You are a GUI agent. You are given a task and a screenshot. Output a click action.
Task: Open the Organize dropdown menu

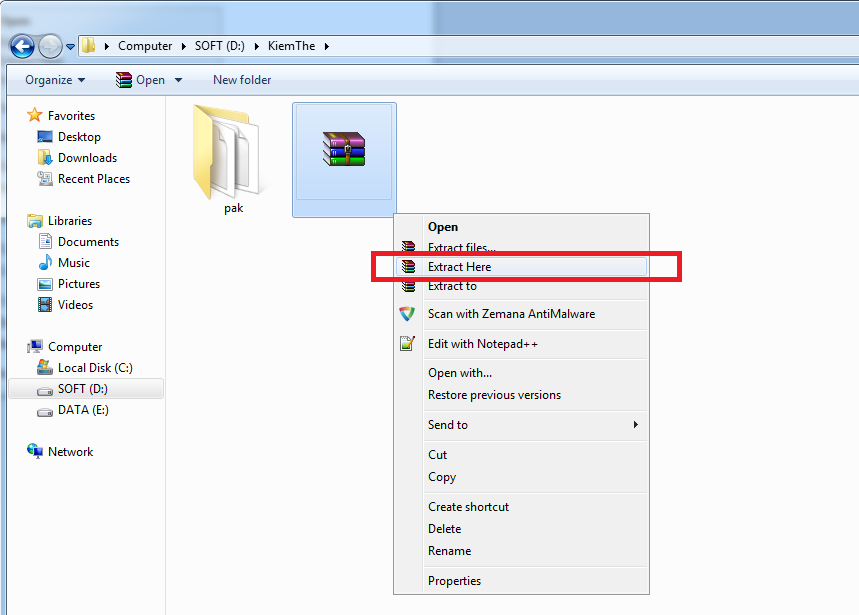[55, 80]
